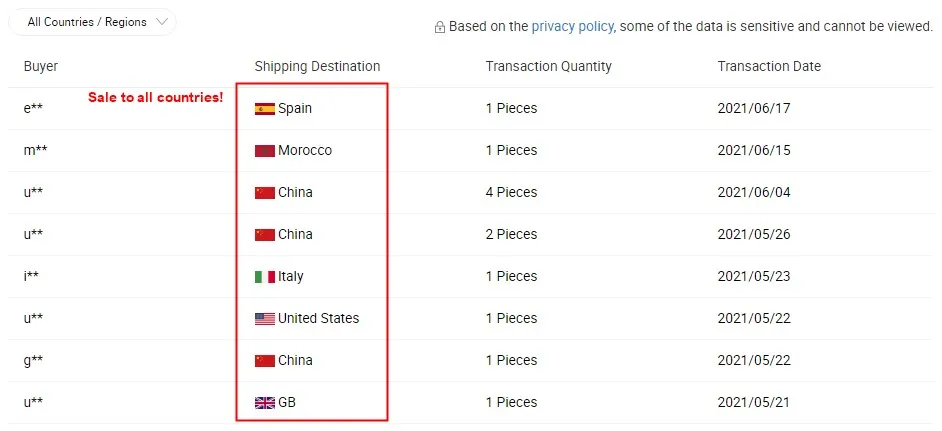Screen dimensions: 942x431
Task: Click the 2021/06/17 transaction date
Action: [754, 108]
